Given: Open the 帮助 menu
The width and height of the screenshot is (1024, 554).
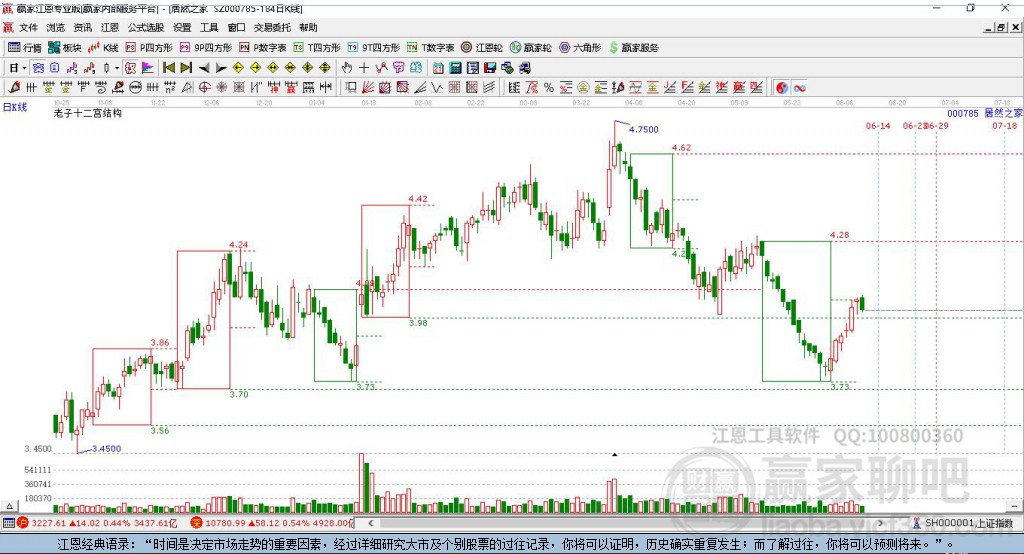Looking at the screenshot, I should [x=308, y=27].
